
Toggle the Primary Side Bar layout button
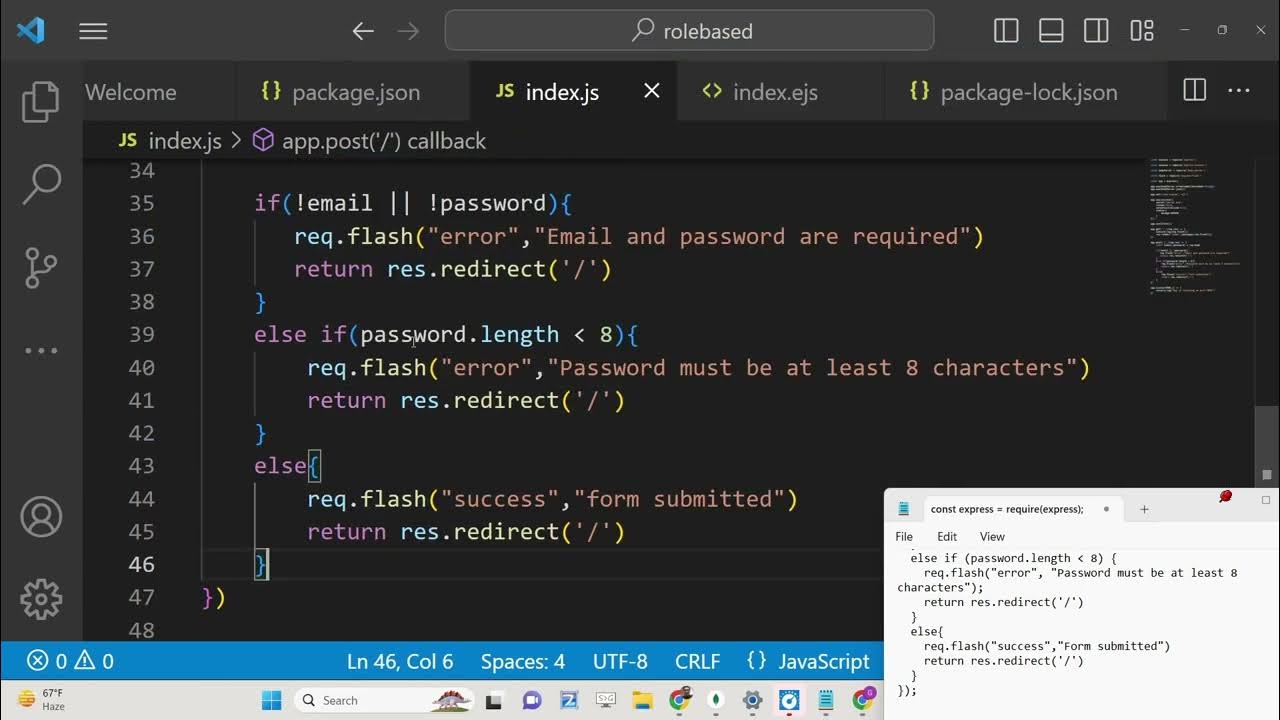click(1006, 31)
